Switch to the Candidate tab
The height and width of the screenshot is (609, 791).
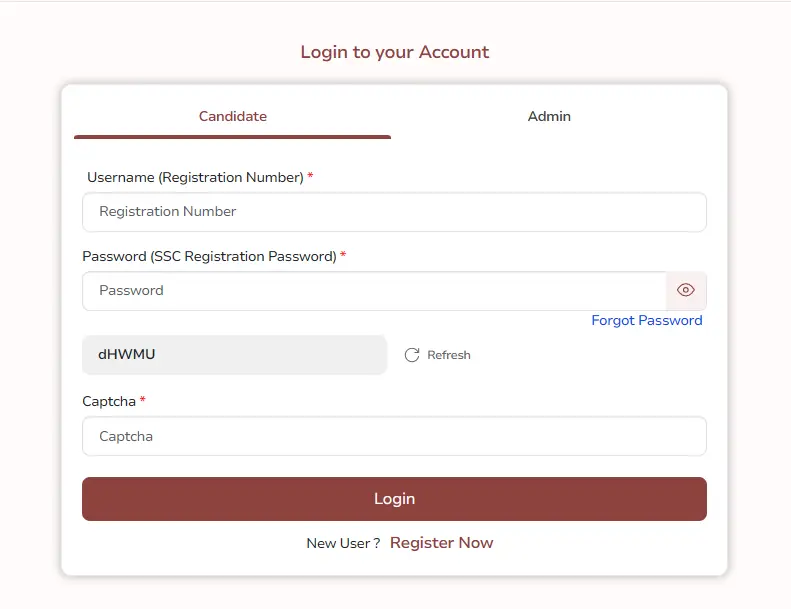(232, 116)
